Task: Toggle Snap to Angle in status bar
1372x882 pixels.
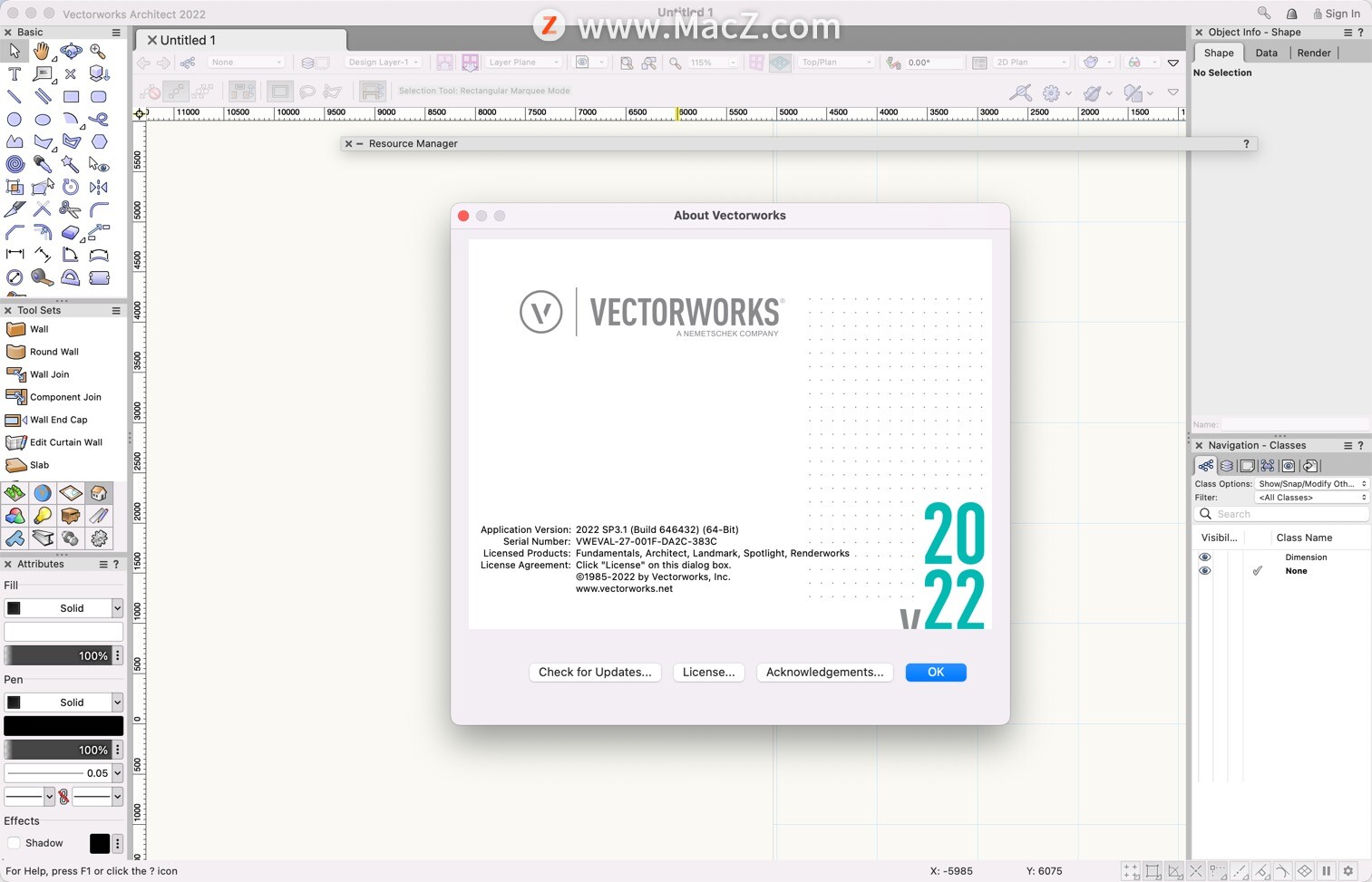Action: (1174, 871)
